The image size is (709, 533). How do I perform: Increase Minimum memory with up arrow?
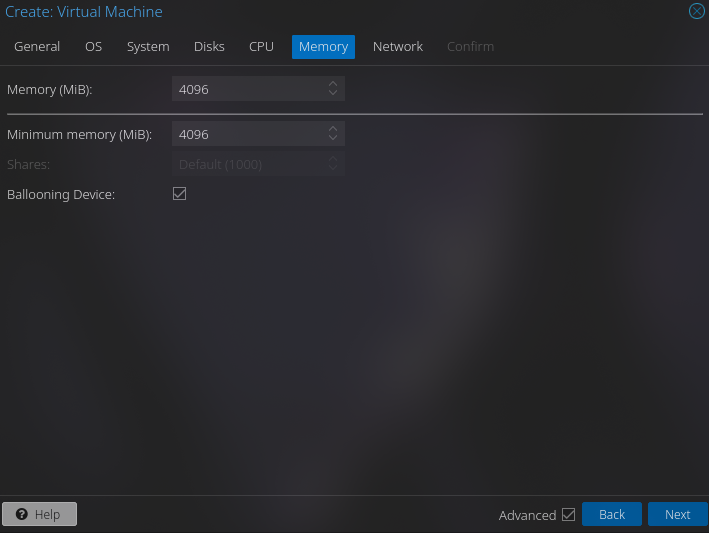333,130
